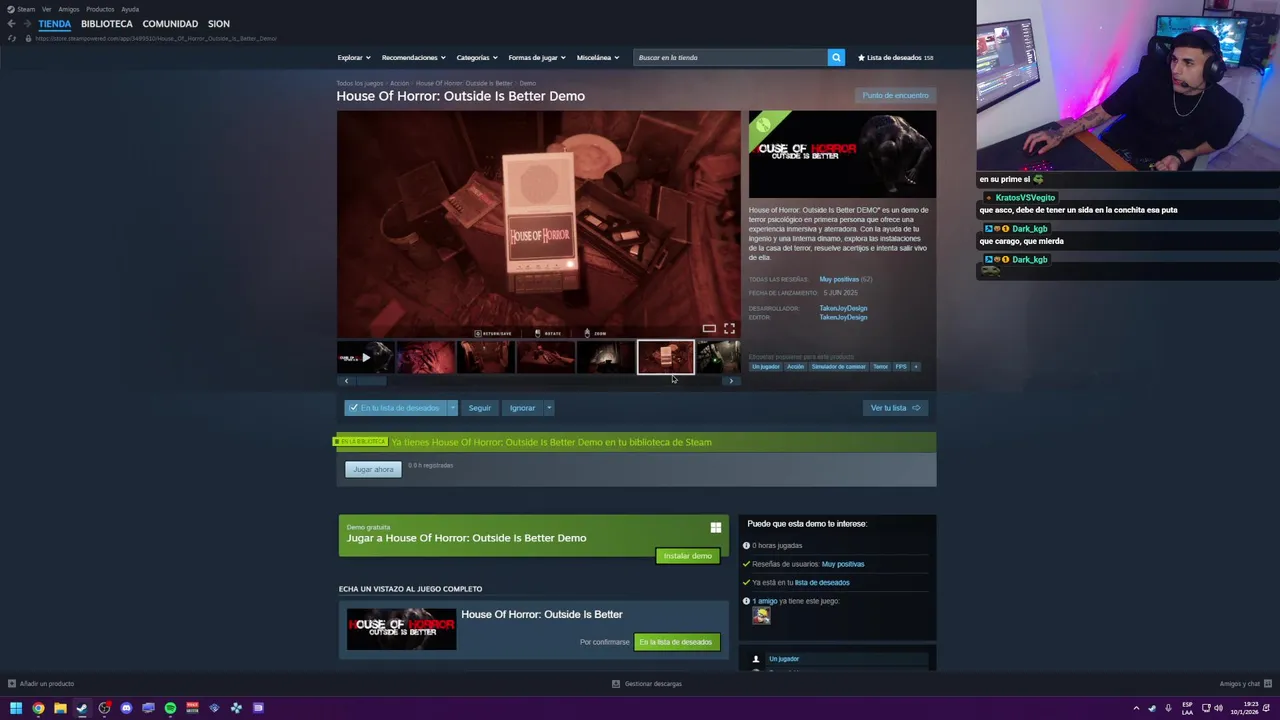
Task: Open the Ayuda menu
Action: click(x=130, y=9)
